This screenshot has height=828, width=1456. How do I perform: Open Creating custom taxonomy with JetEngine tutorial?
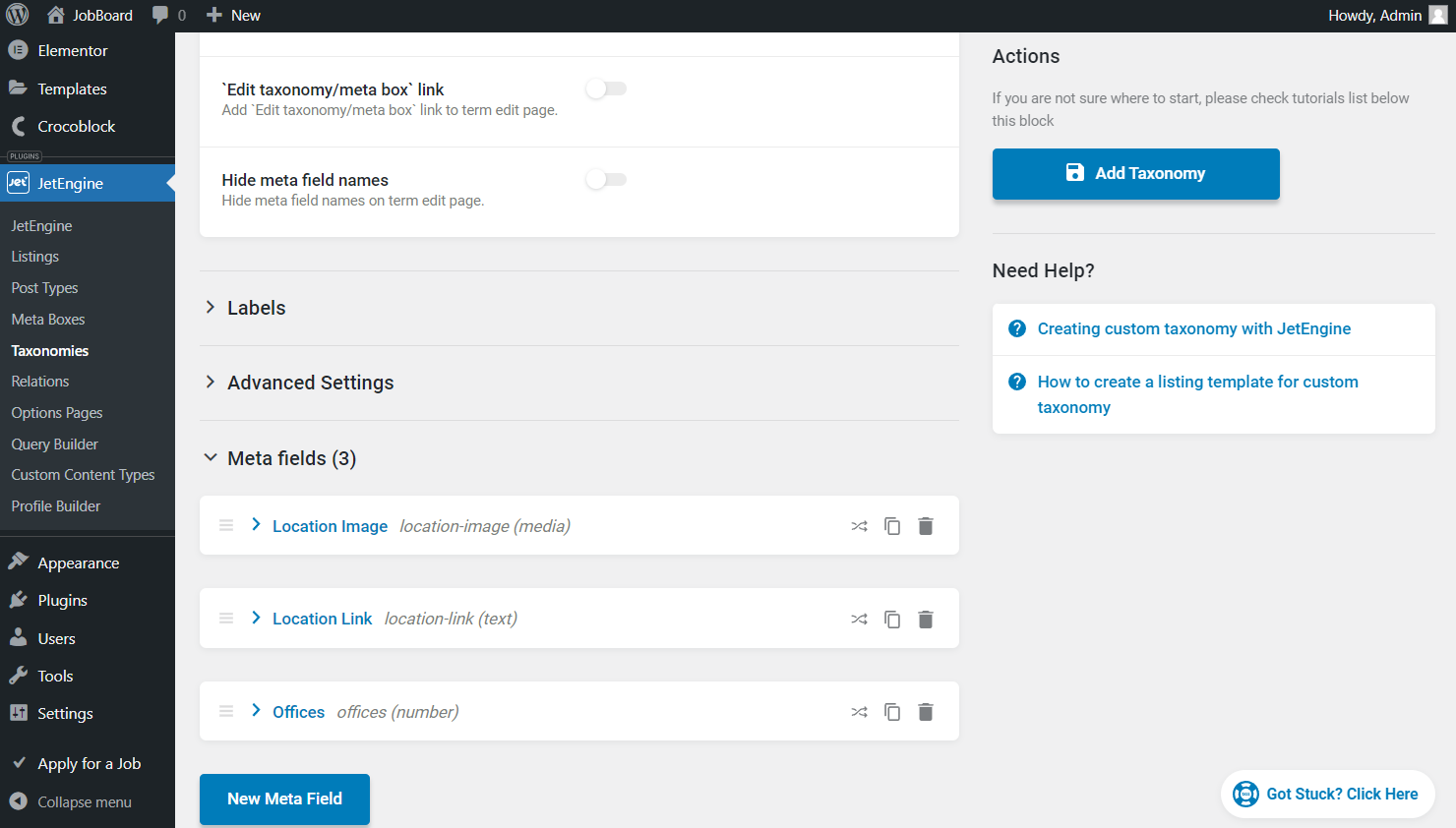[1193, 328]
